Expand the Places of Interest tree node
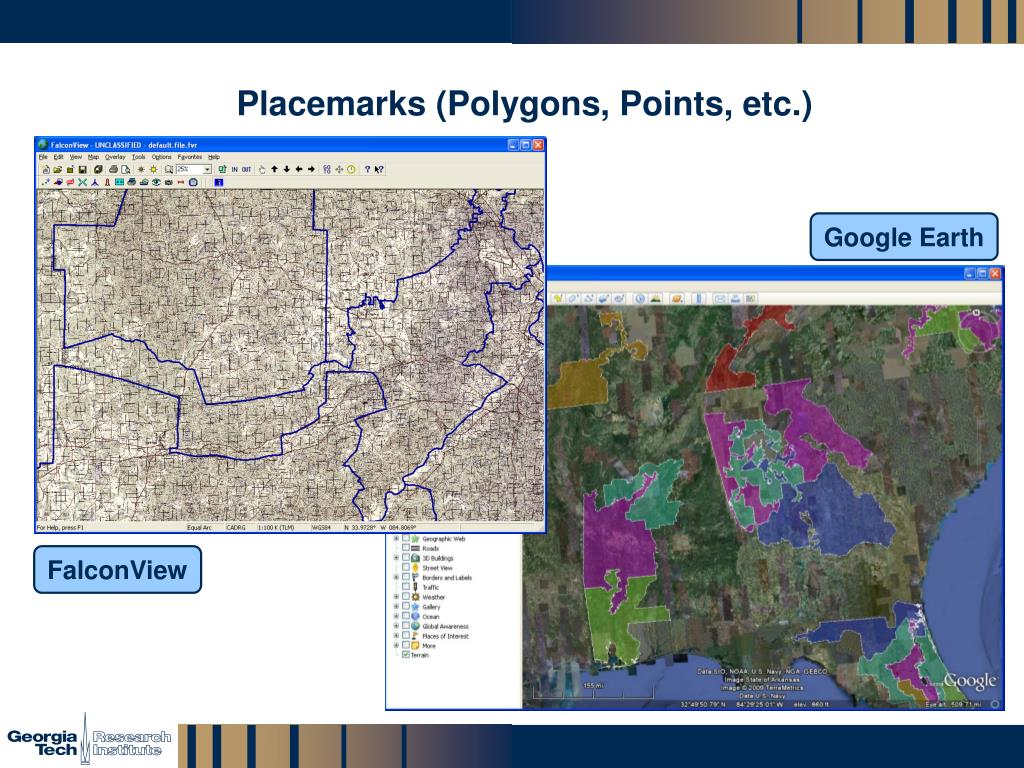This screenshot has width=1024, height=768. (x=396, y=635)
